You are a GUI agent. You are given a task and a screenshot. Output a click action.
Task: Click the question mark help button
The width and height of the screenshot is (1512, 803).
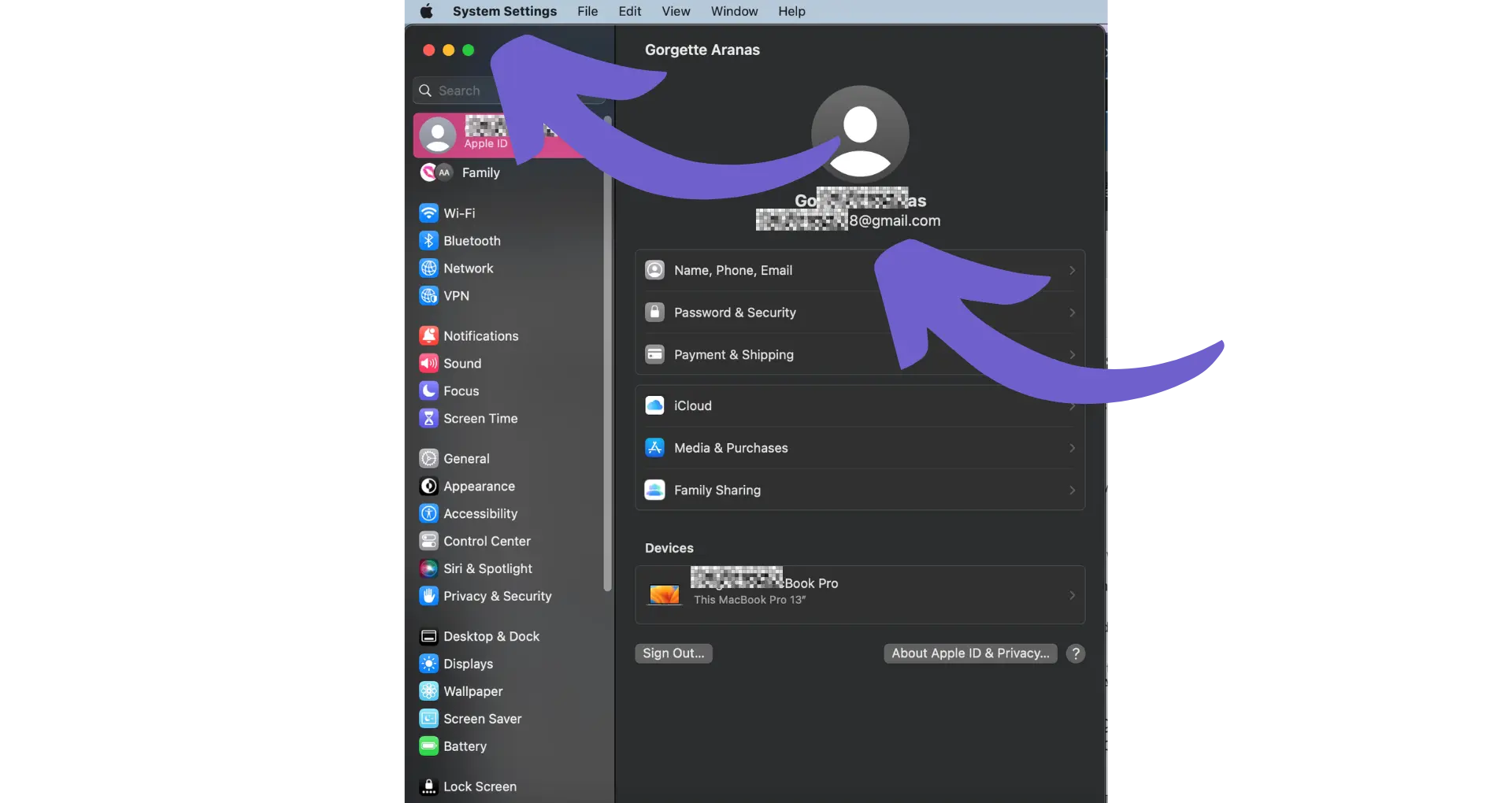(1076, 653)
